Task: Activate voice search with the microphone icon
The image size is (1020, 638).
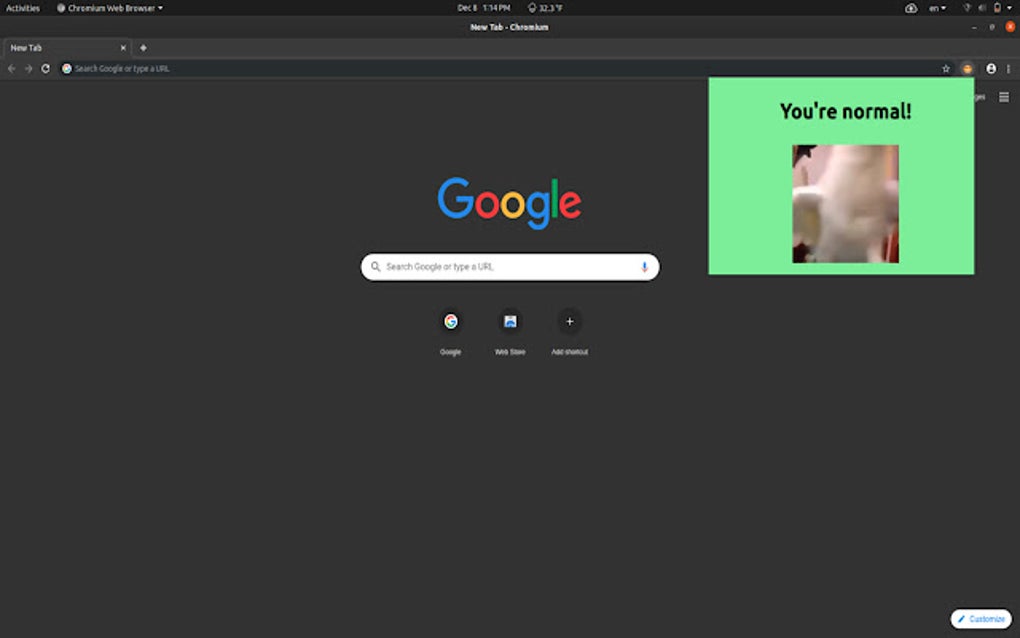Action: (643, 267)
